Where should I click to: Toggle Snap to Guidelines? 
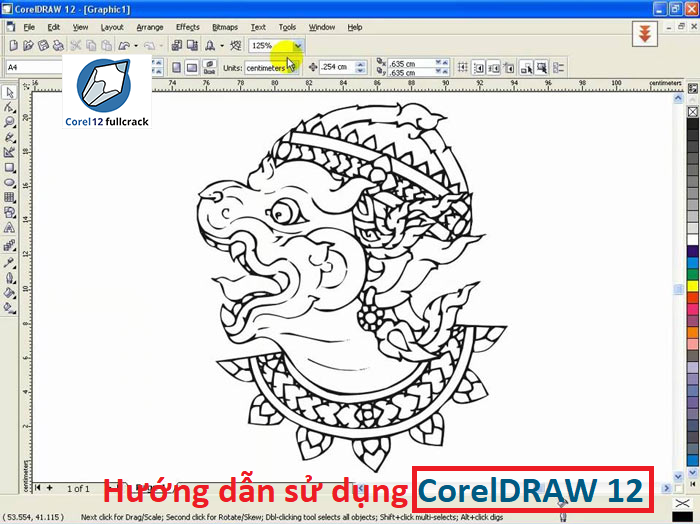point(478,68)
